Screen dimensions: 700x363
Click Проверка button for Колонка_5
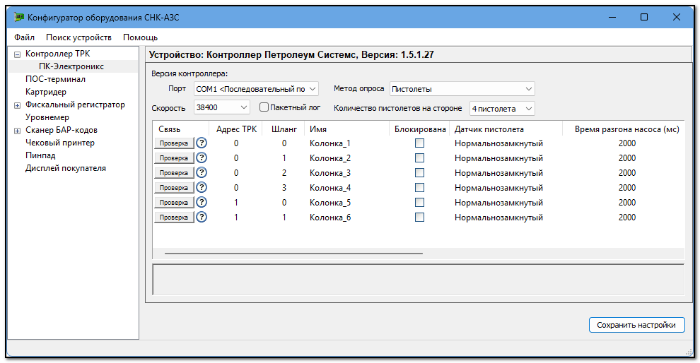click(x=174, y=203)
